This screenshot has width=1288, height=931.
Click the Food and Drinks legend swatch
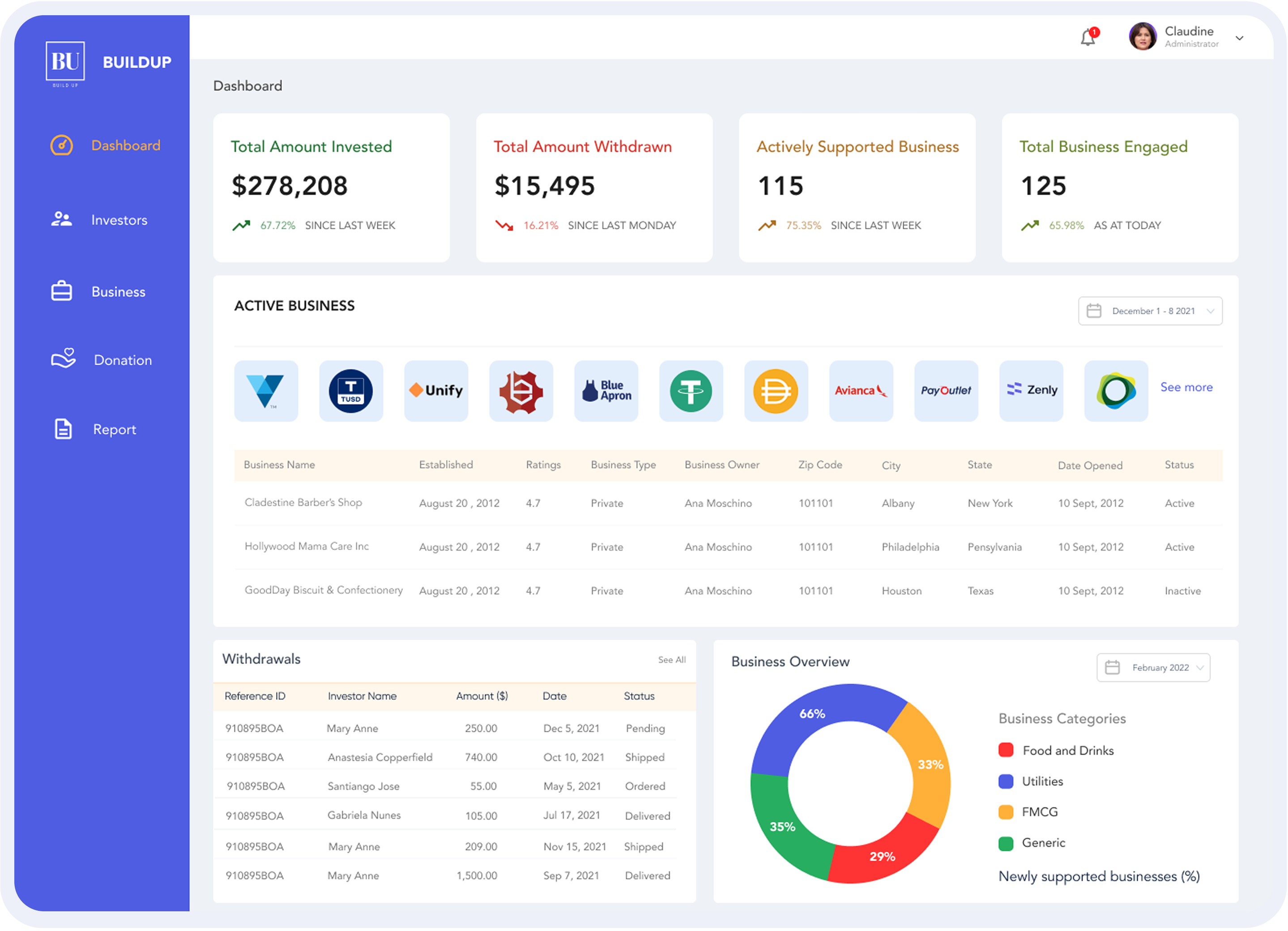1006,750
